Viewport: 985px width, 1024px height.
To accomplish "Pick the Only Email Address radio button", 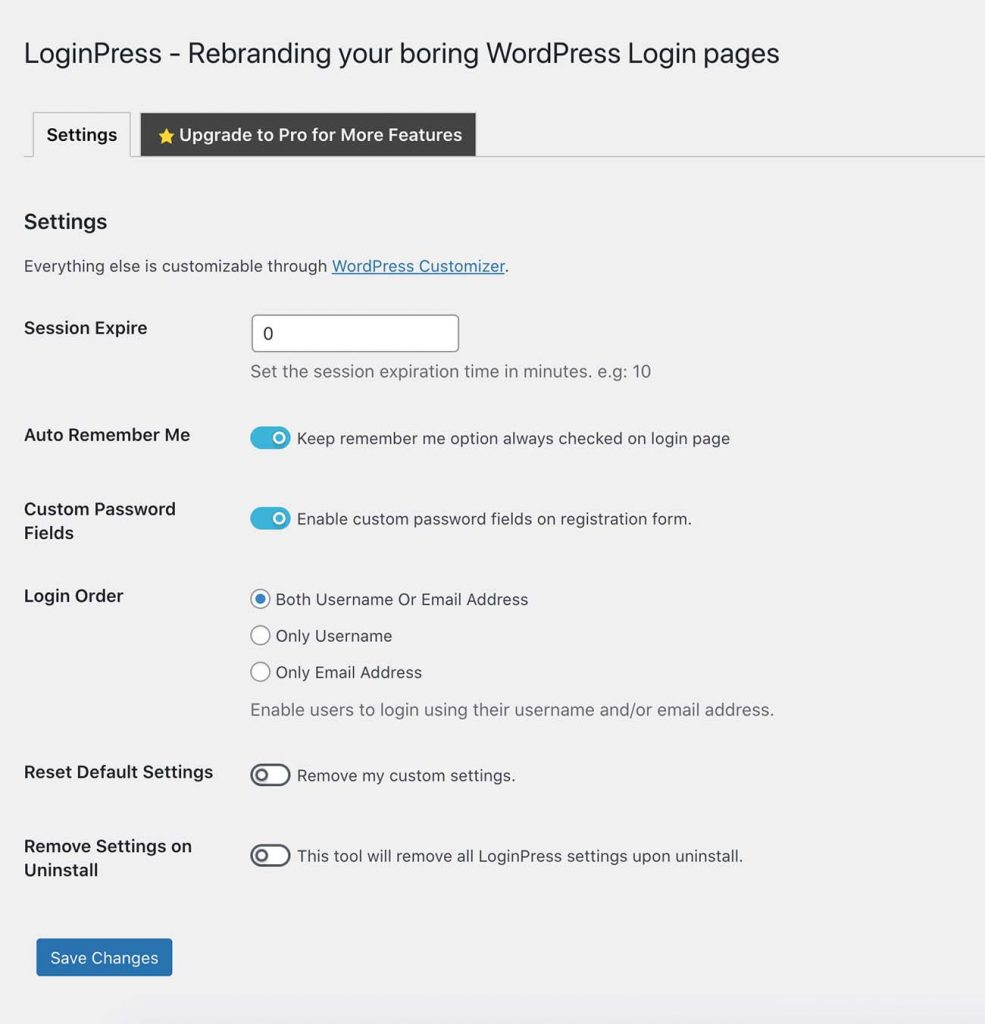I will (260, 672).
